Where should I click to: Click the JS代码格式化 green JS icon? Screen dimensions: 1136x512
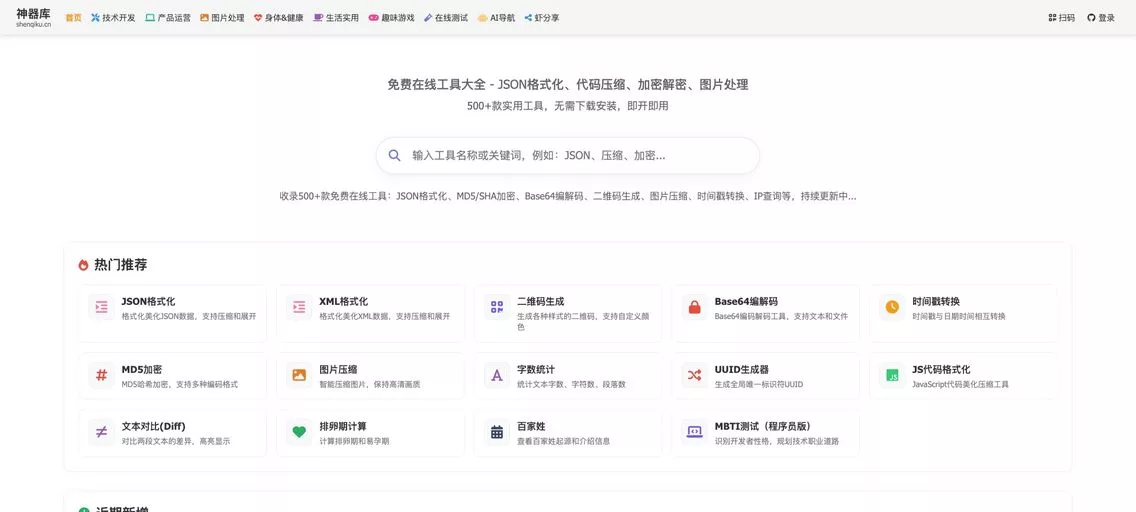tap(893, 375)
